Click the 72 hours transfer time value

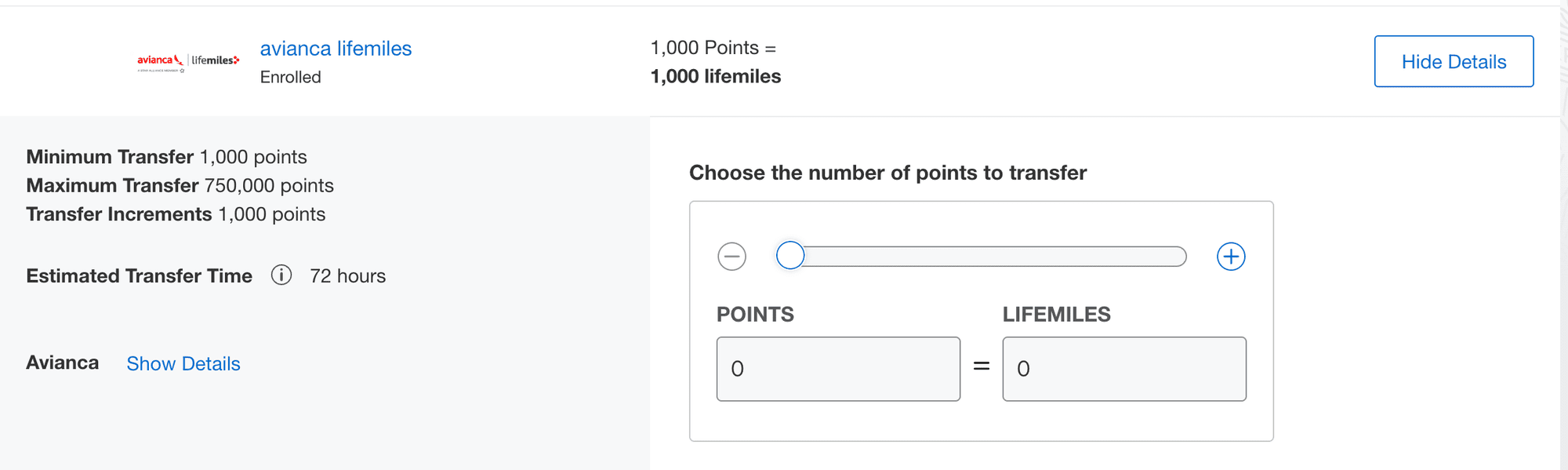[347, 276]
